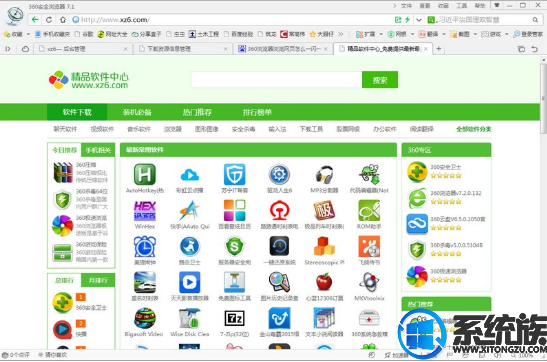Open the 360 first-aid kit icon
This screenshot has width=547, height=362.
click(369, 318)
